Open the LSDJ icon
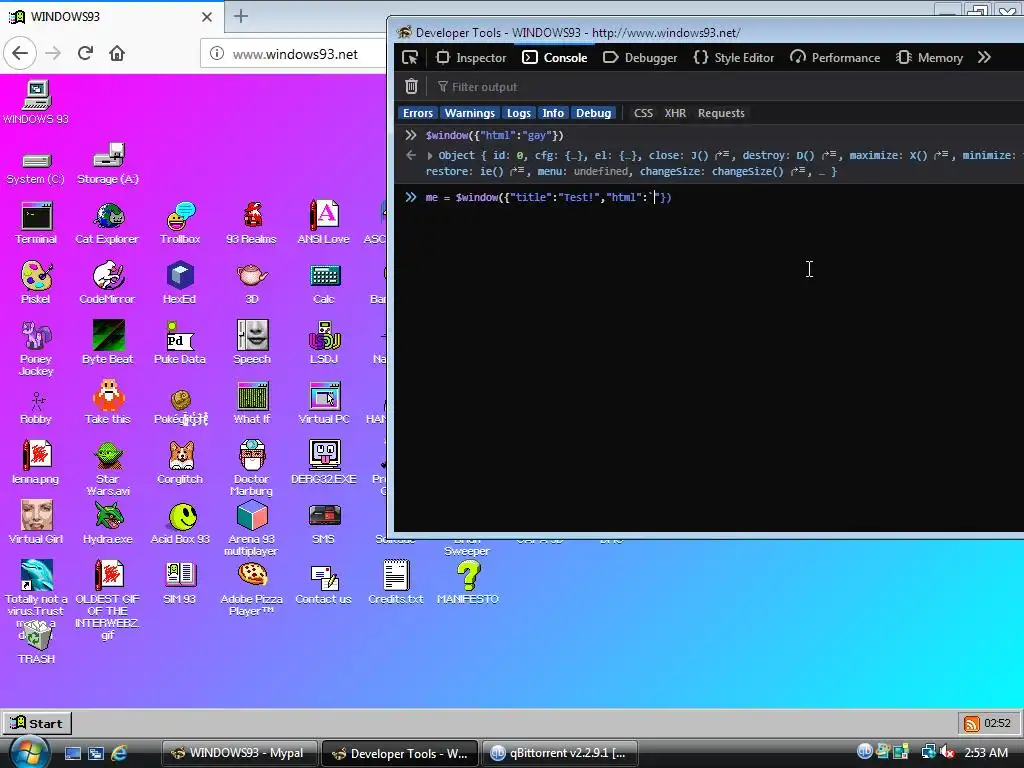 (x=324, y=343)
